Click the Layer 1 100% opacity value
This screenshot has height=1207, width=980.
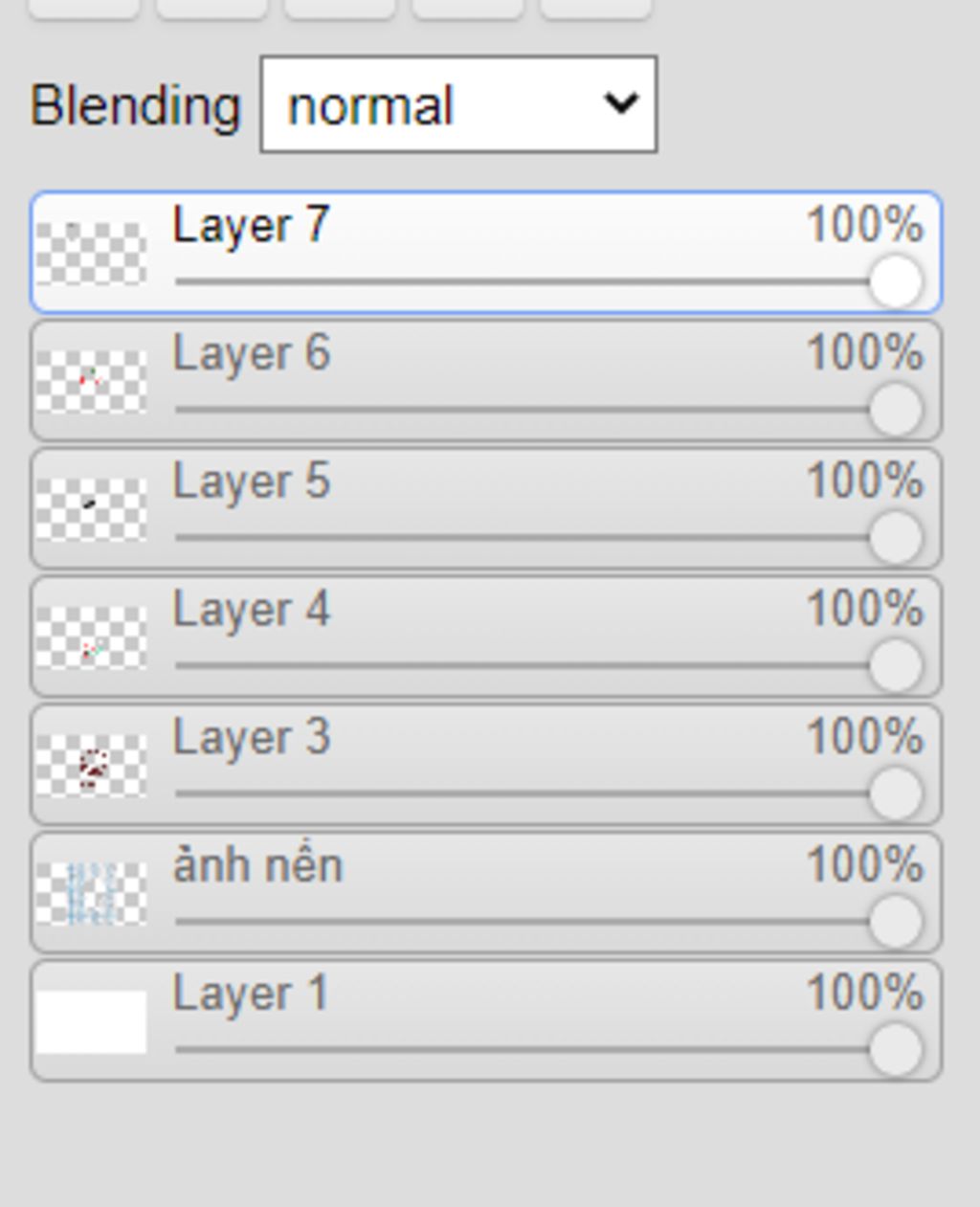click(864, 993)
